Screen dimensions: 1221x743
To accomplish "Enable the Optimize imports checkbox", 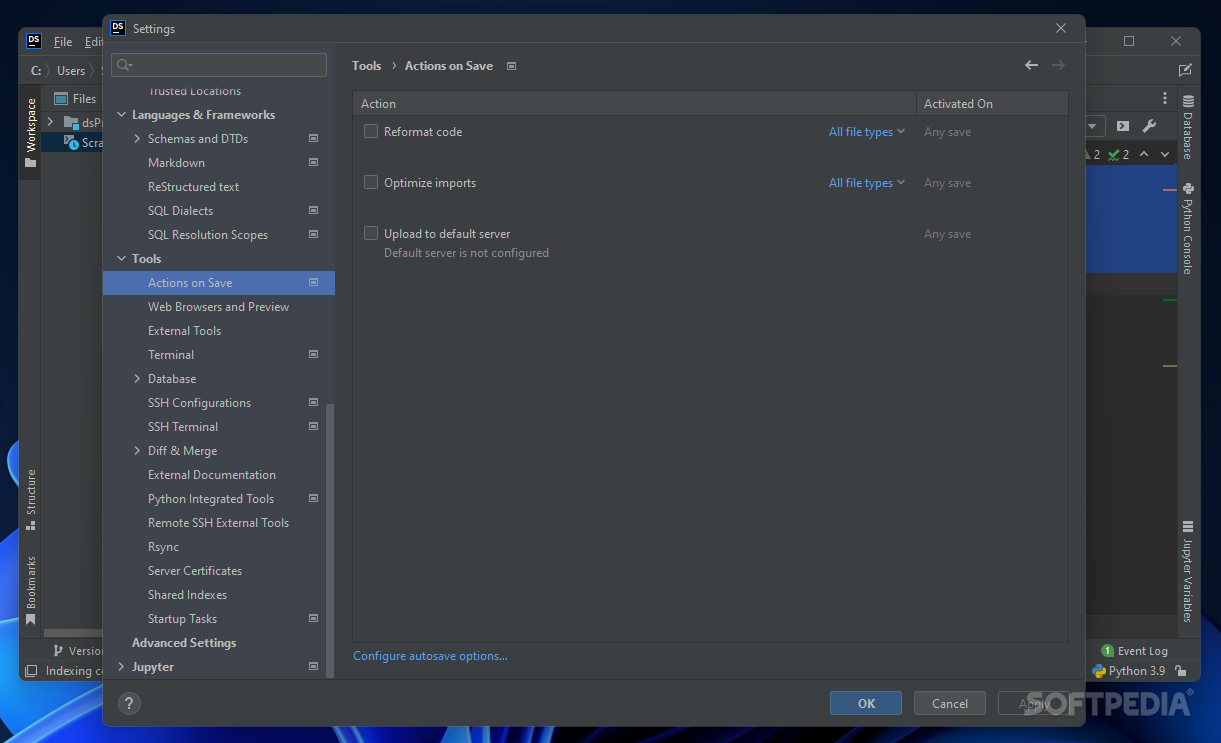I will (x=371, y=182).
